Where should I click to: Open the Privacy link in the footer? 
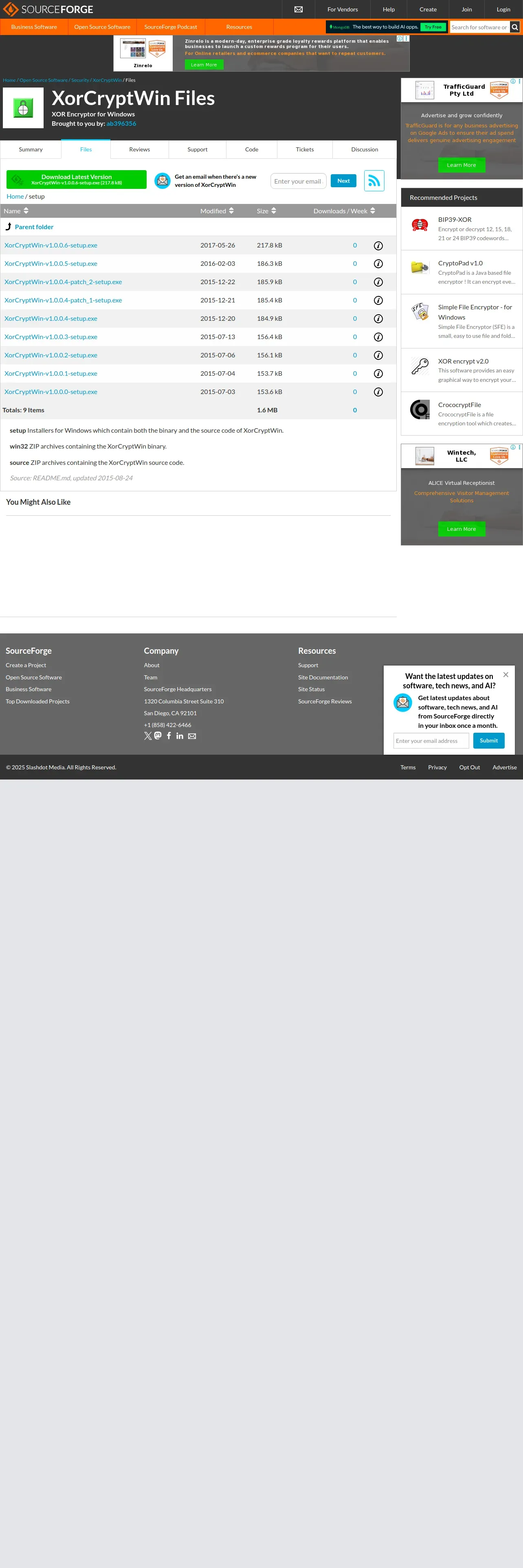[437, 767]
